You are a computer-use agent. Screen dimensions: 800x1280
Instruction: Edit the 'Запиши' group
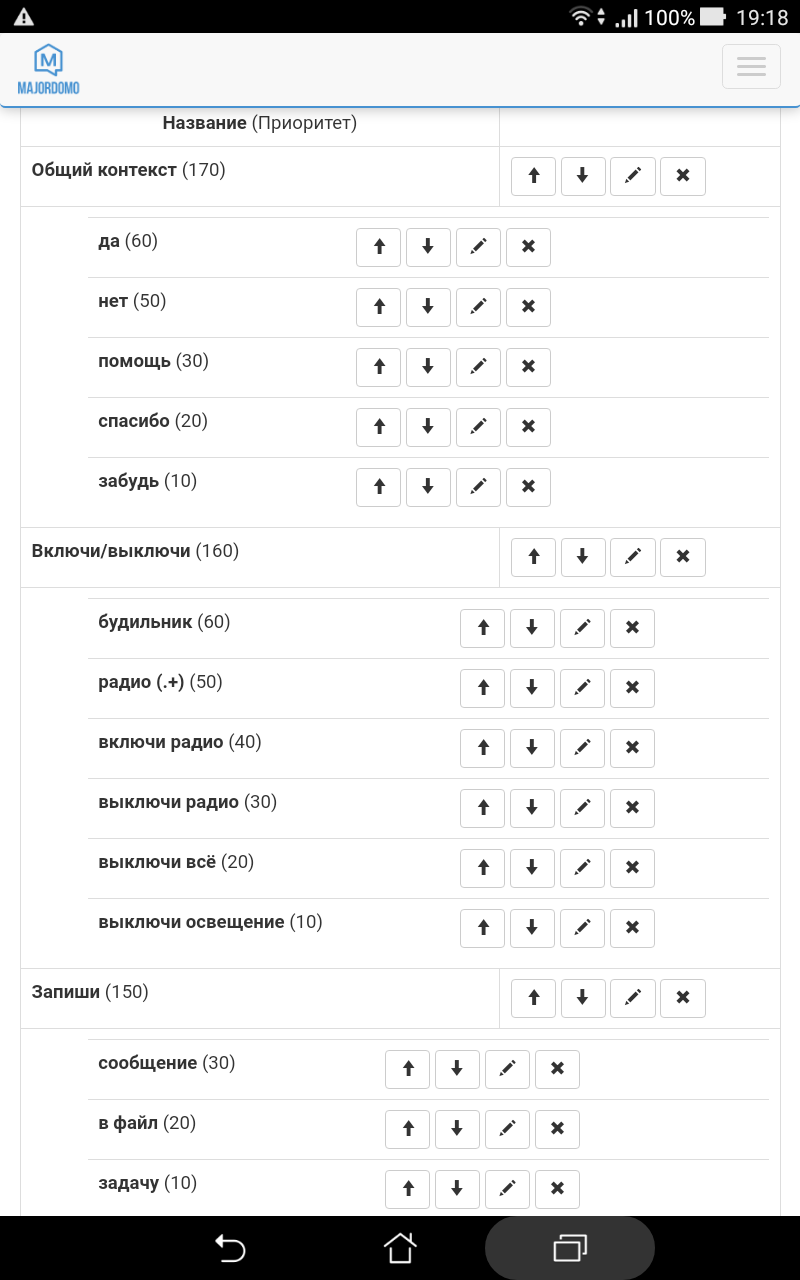[x=633, y=998]
